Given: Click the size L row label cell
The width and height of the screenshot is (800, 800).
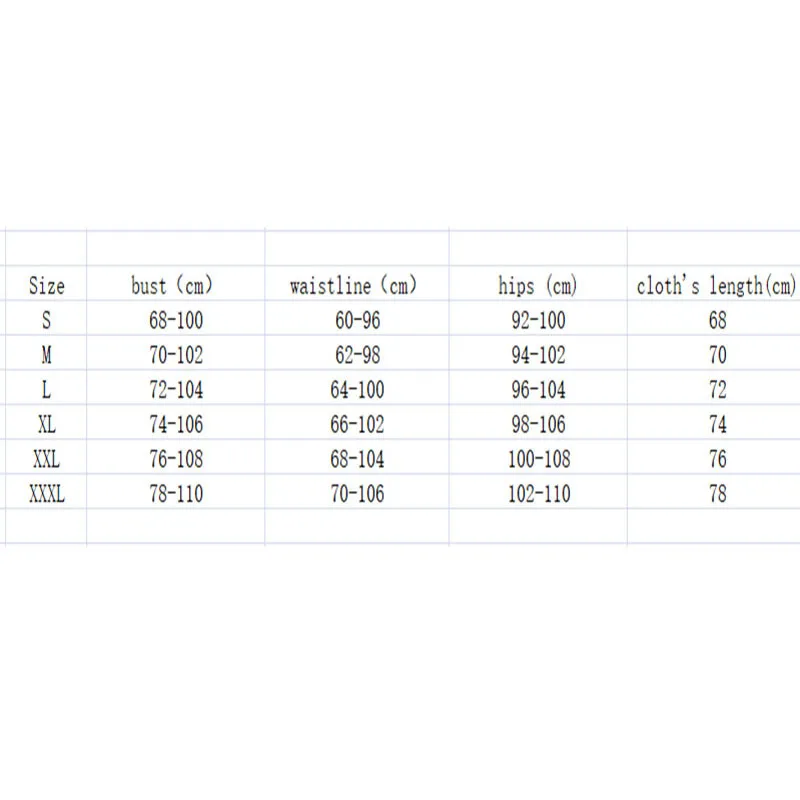Looking at the screenshot, I should 46,390.
